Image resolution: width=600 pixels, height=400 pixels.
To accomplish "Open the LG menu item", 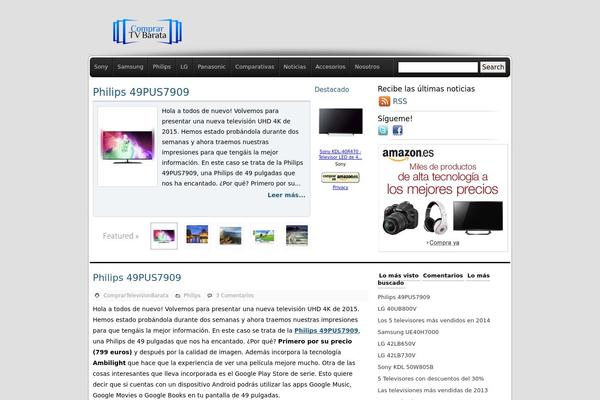I will pyautogui.click(x=184, y=67).
